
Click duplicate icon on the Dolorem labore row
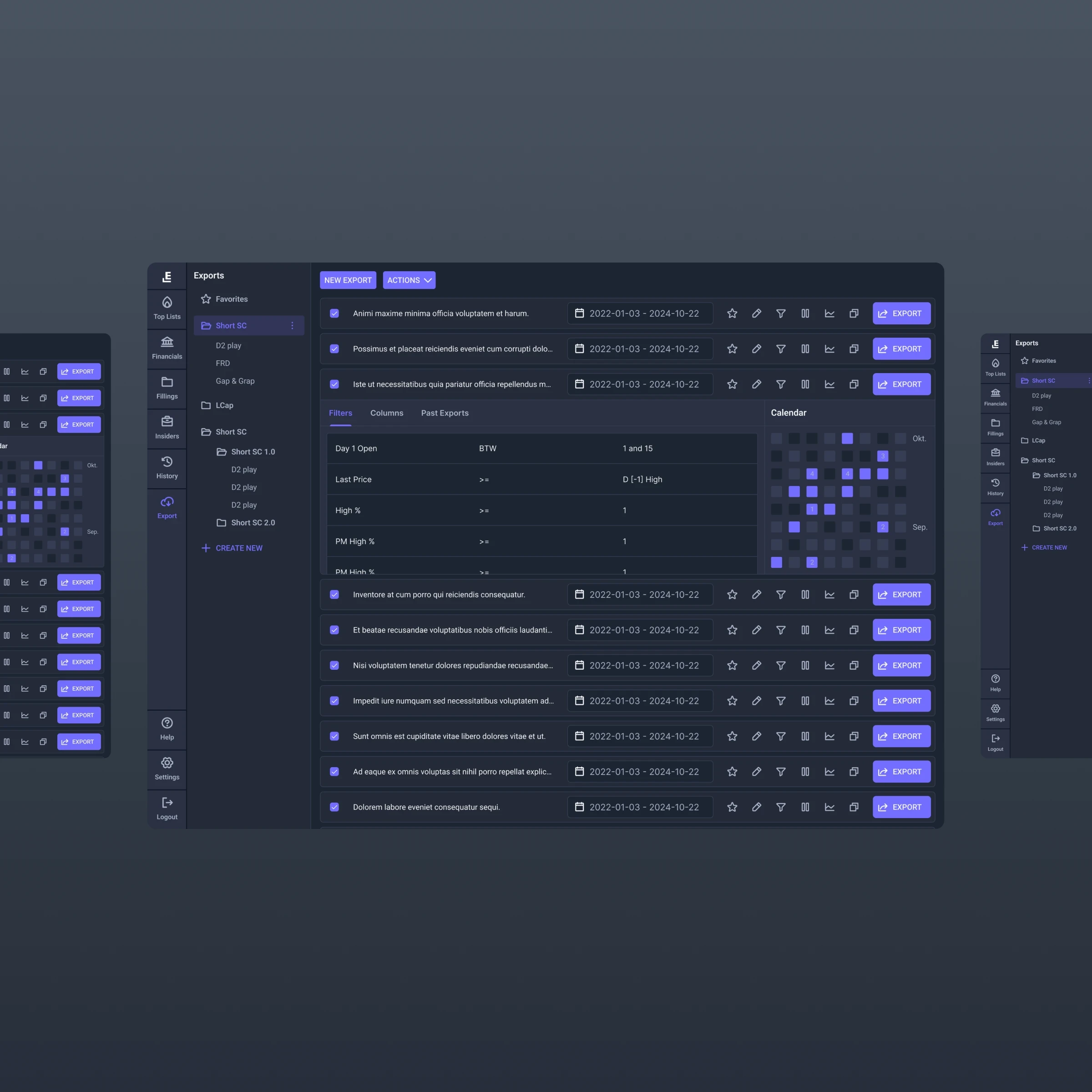click(854, 807)
